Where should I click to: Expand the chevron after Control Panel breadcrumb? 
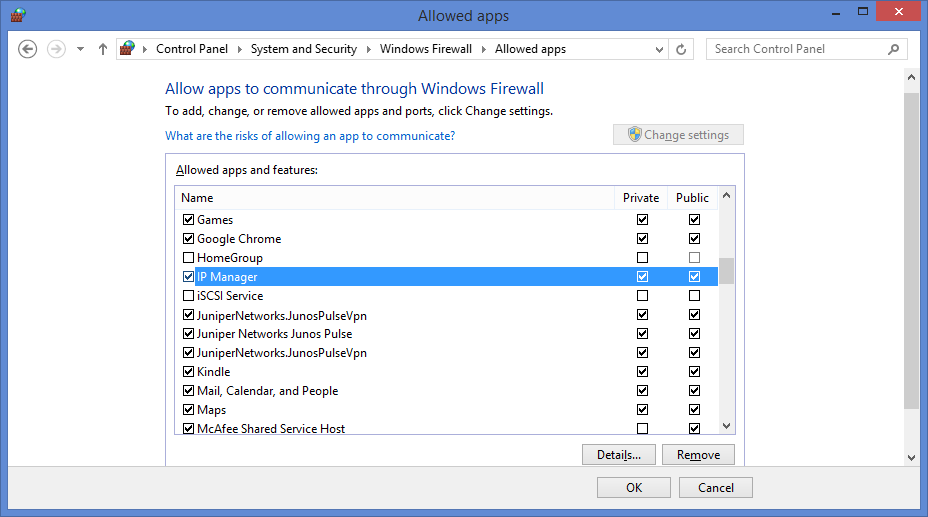pyautogui.click(x=240, y=49)
